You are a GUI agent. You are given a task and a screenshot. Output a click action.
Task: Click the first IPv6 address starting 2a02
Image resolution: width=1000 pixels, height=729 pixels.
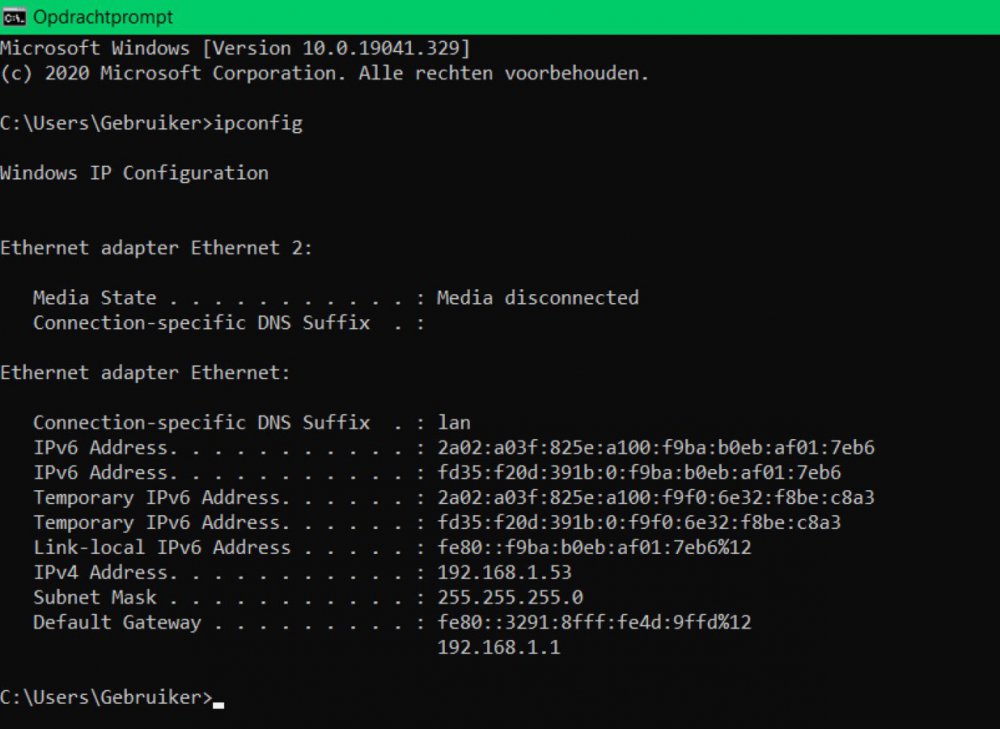click(x=656, y=448)
